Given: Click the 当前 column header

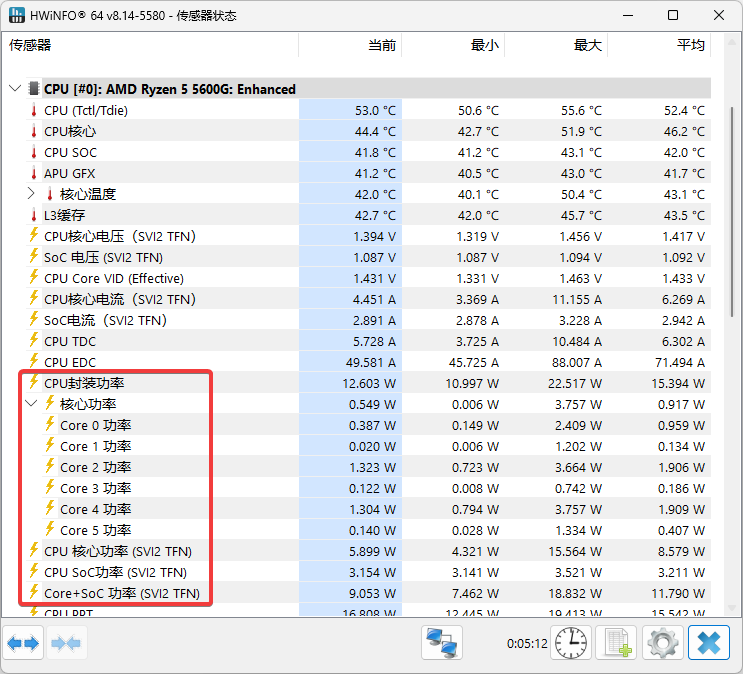Looking at the screenshot, I should 382,45.
